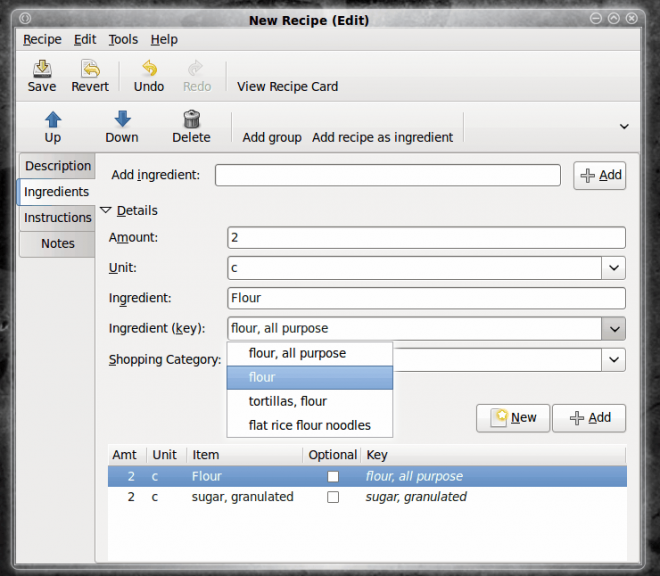Expand the toolbar overflow chevron

tap(624, 127)
